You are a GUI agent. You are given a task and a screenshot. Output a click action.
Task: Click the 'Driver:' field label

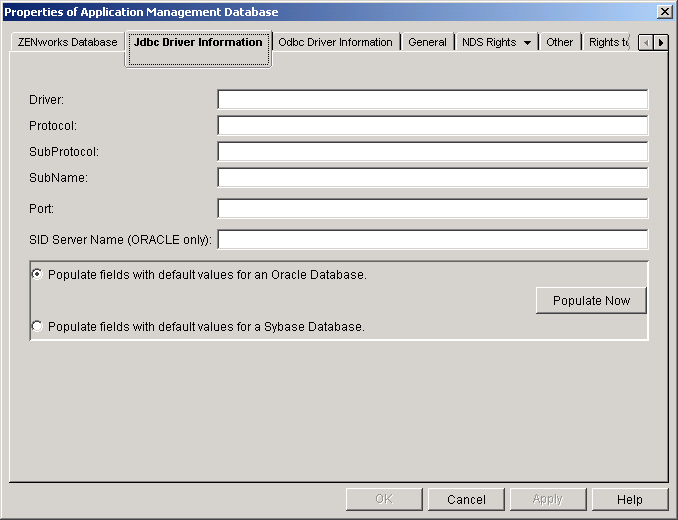[x=46, y=100]
